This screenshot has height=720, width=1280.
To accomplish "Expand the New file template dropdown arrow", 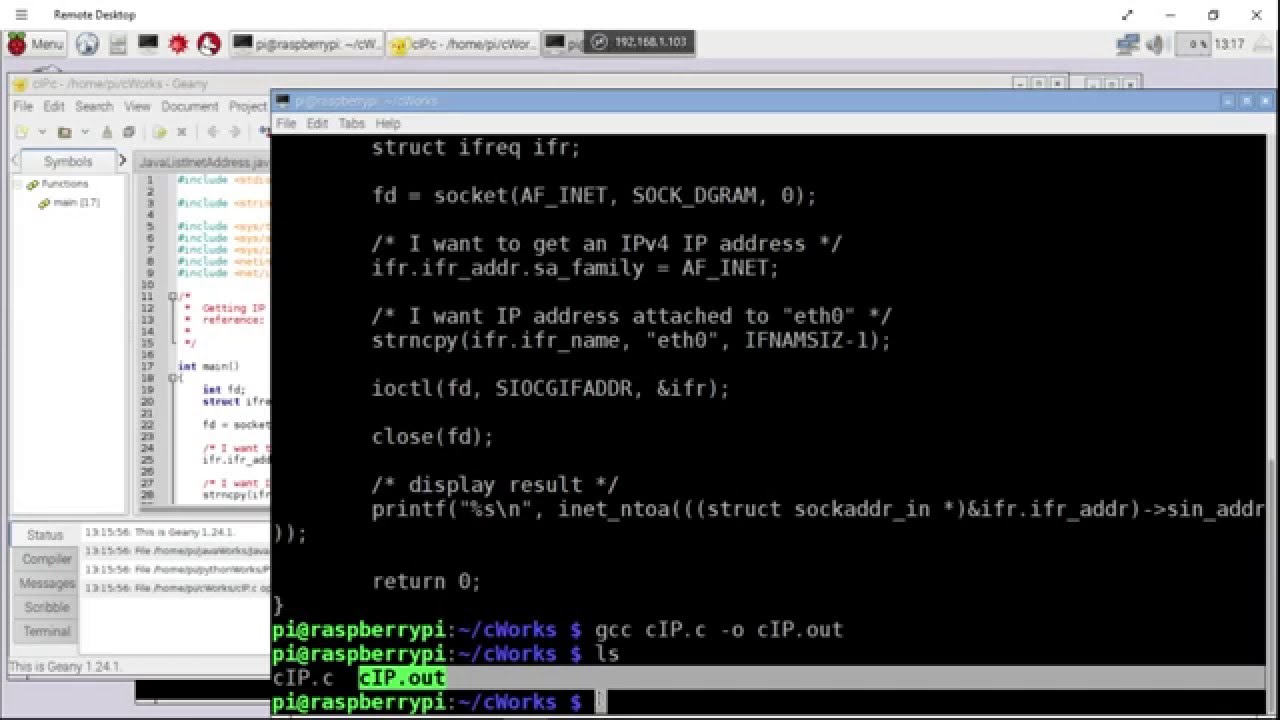I will pyautogui.click(x=42, y=132).
